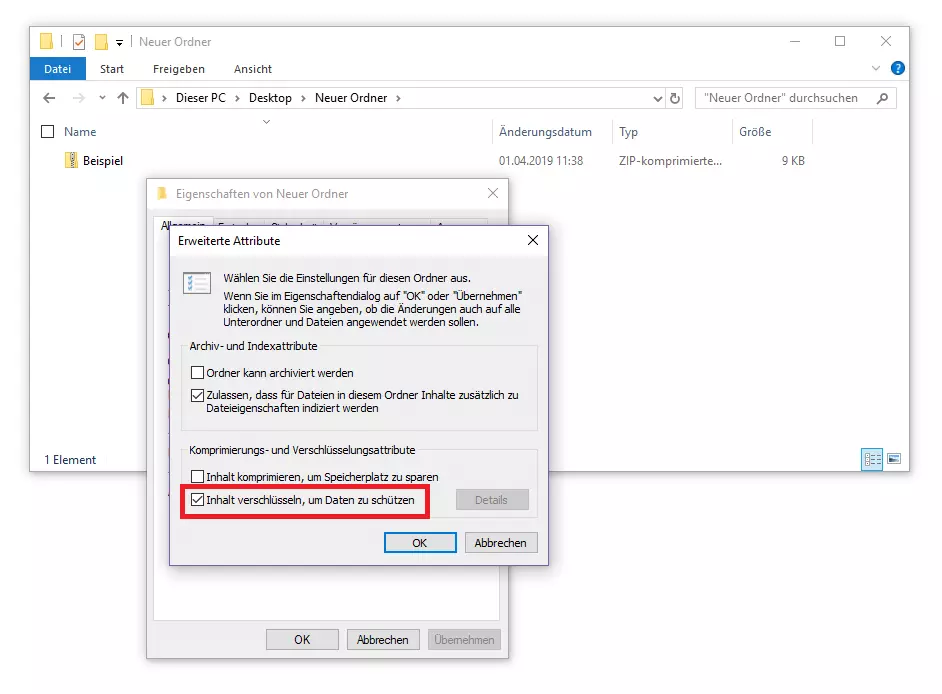Click the folder icon in Eigenschaften title
Image resolution: width=942 pixels, height=694 pixels.
(162, 193)
